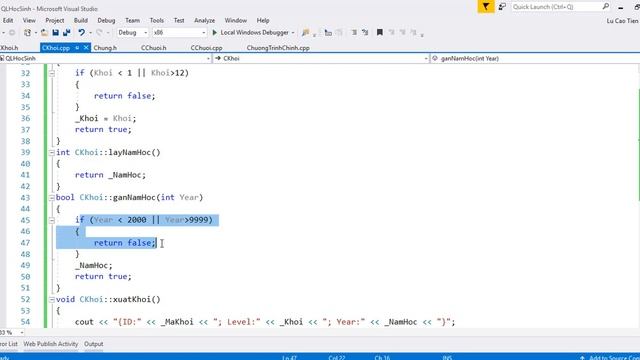
Task: Click the notifications flag icon
Action: (x=486, y=7)
